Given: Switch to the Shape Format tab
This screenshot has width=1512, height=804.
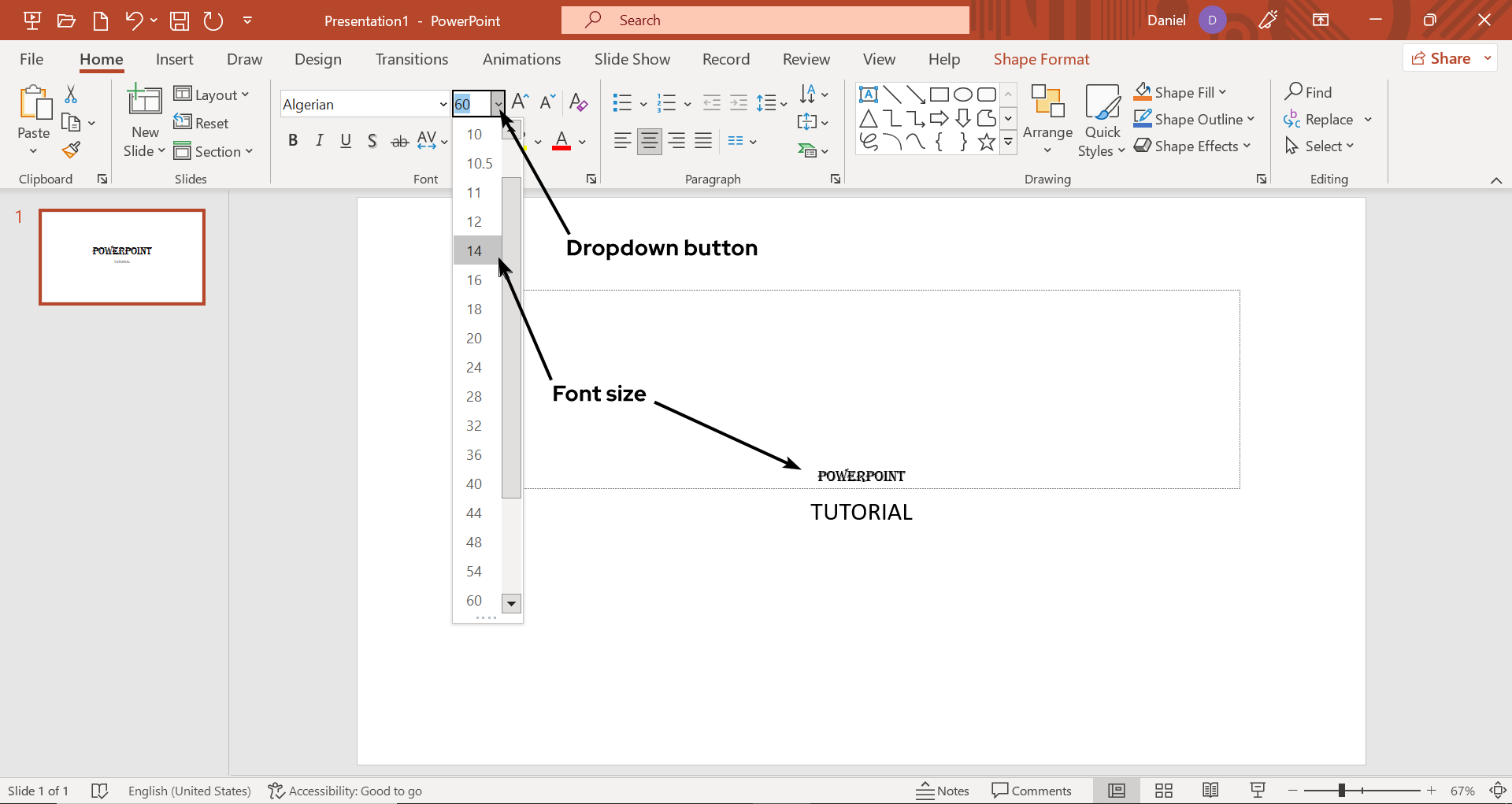Looking at the screenshot, I should (x=1041, y=59).
